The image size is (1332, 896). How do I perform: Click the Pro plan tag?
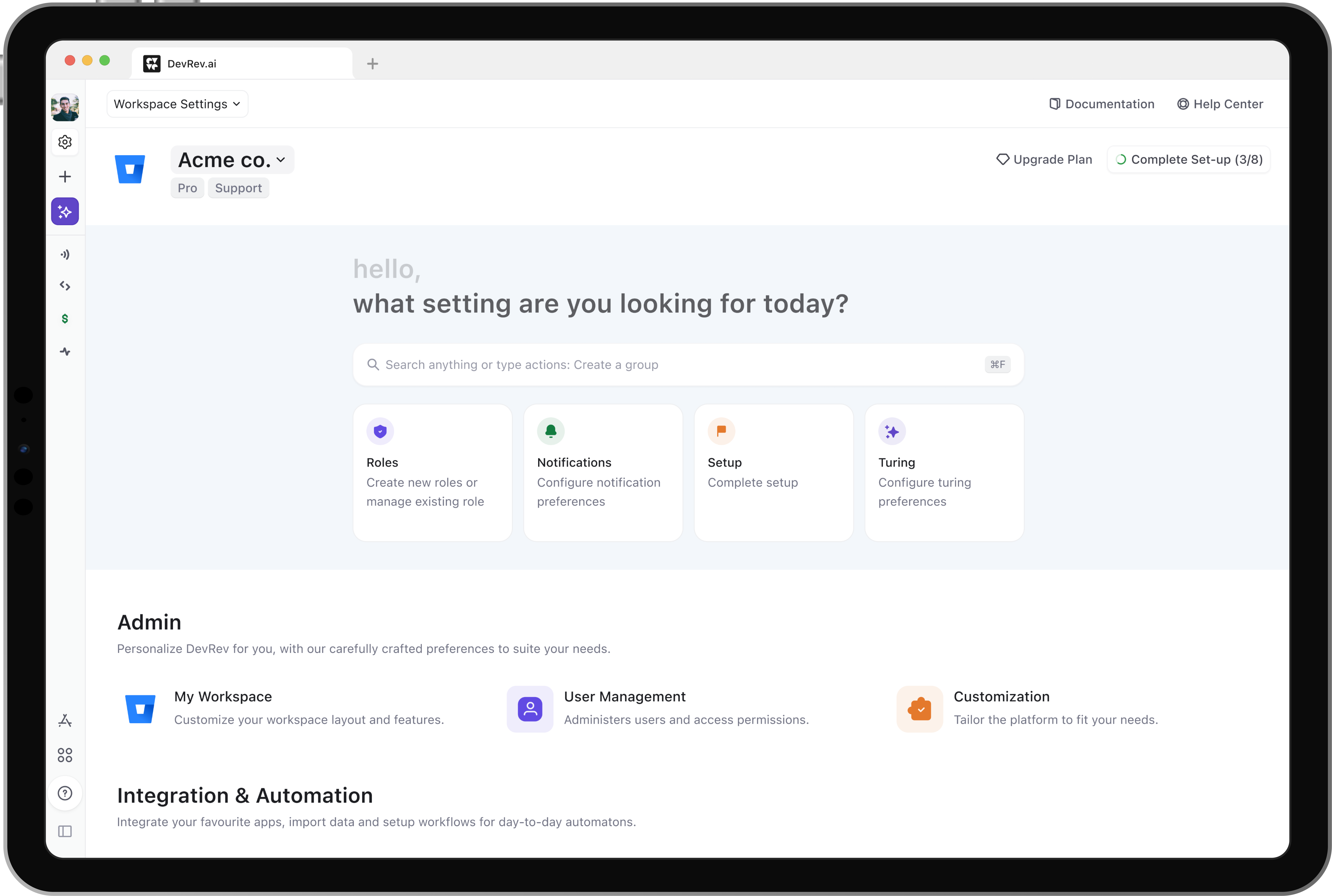pos(188,188)
